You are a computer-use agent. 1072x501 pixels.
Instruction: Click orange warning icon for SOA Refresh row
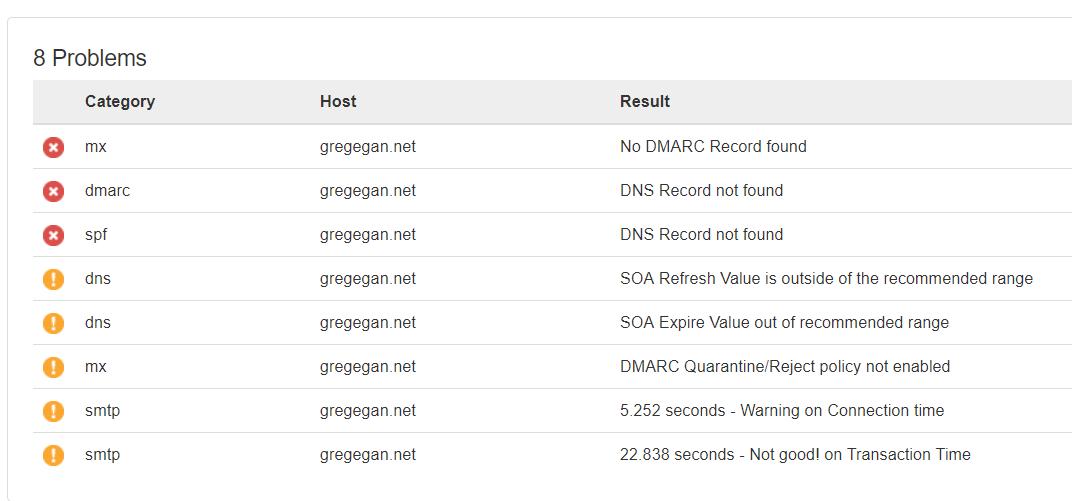[53, 279]
